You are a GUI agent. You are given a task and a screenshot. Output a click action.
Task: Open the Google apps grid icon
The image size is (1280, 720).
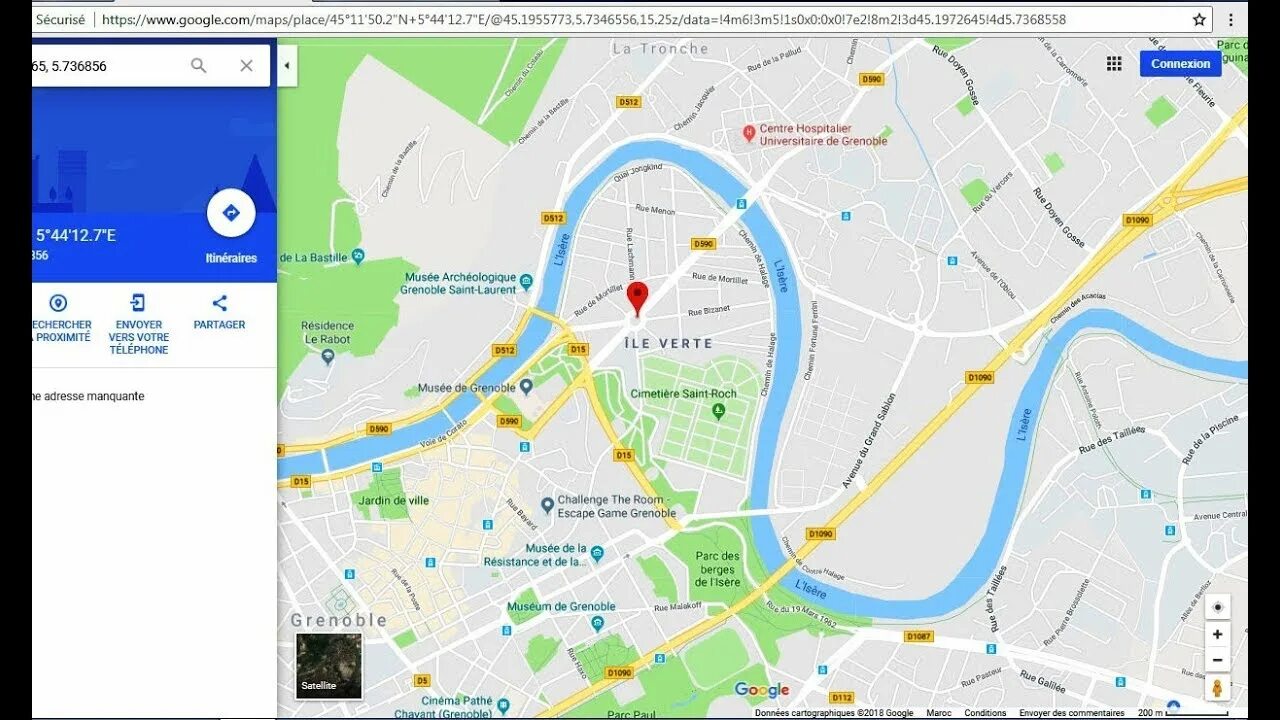[1114, 63]
